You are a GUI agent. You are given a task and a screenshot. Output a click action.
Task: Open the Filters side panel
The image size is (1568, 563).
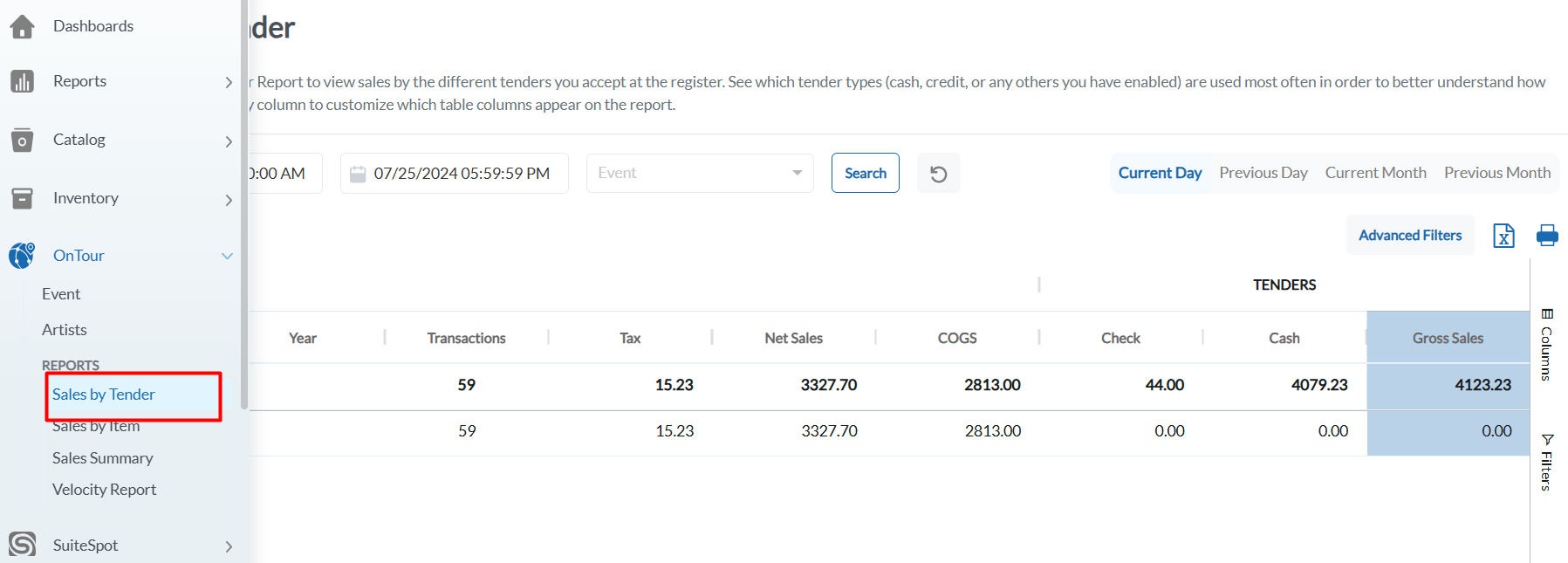click(1547, 462)
